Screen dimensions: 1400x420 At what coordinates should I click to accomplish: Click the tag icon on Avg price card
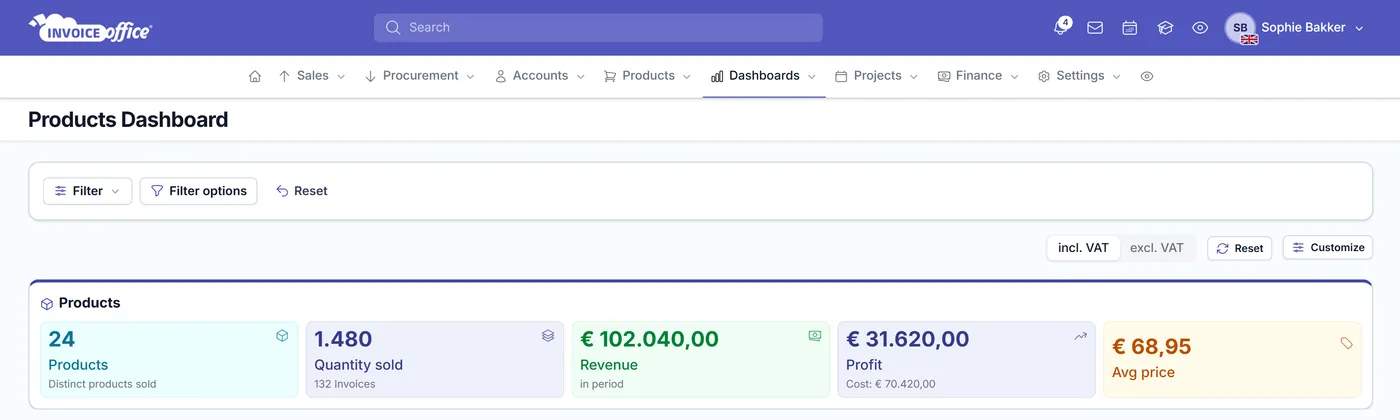[1346, 343]
